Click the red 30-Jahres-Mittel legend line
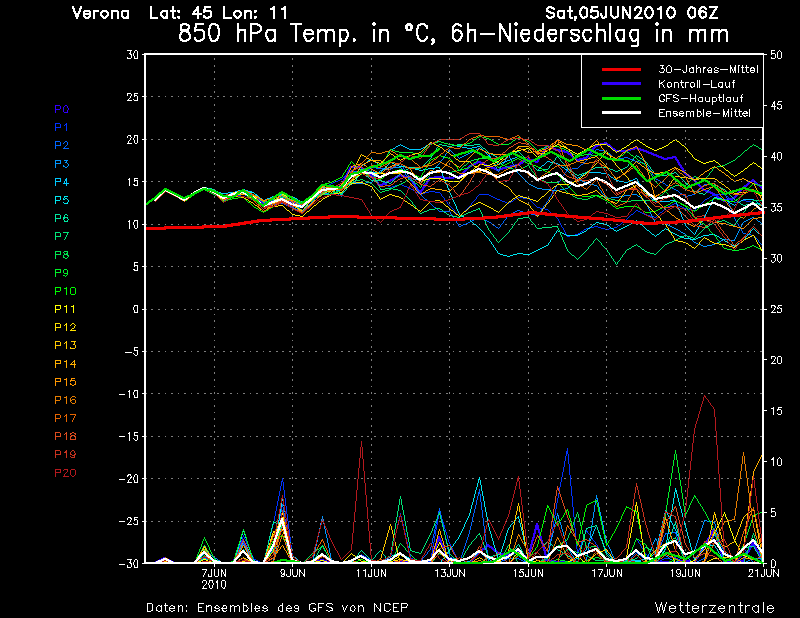The image size is (800, 618). point(620,70)
